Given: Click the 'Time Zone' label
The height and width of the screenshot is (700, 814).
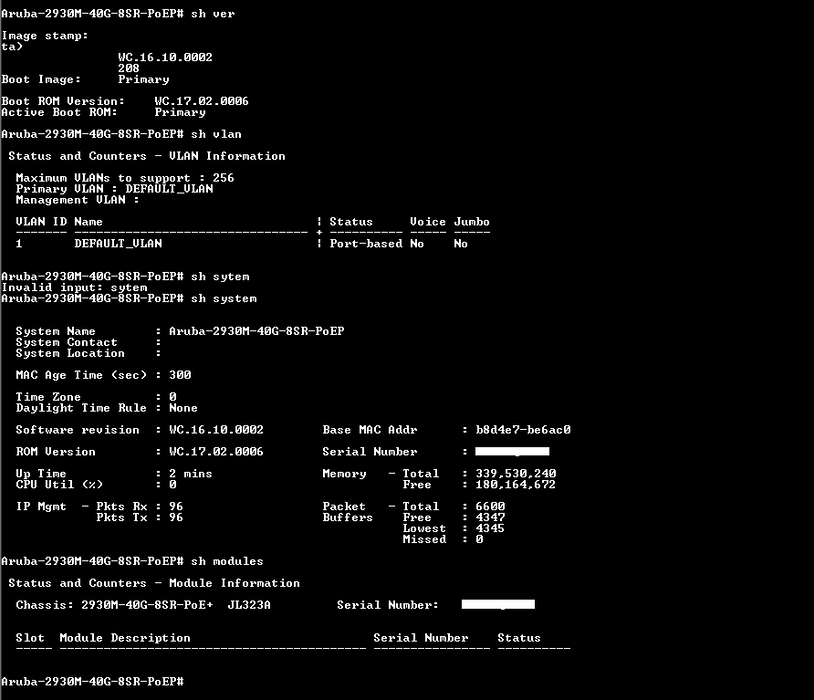Looking at the screenshot, I should tap(48, 397).
